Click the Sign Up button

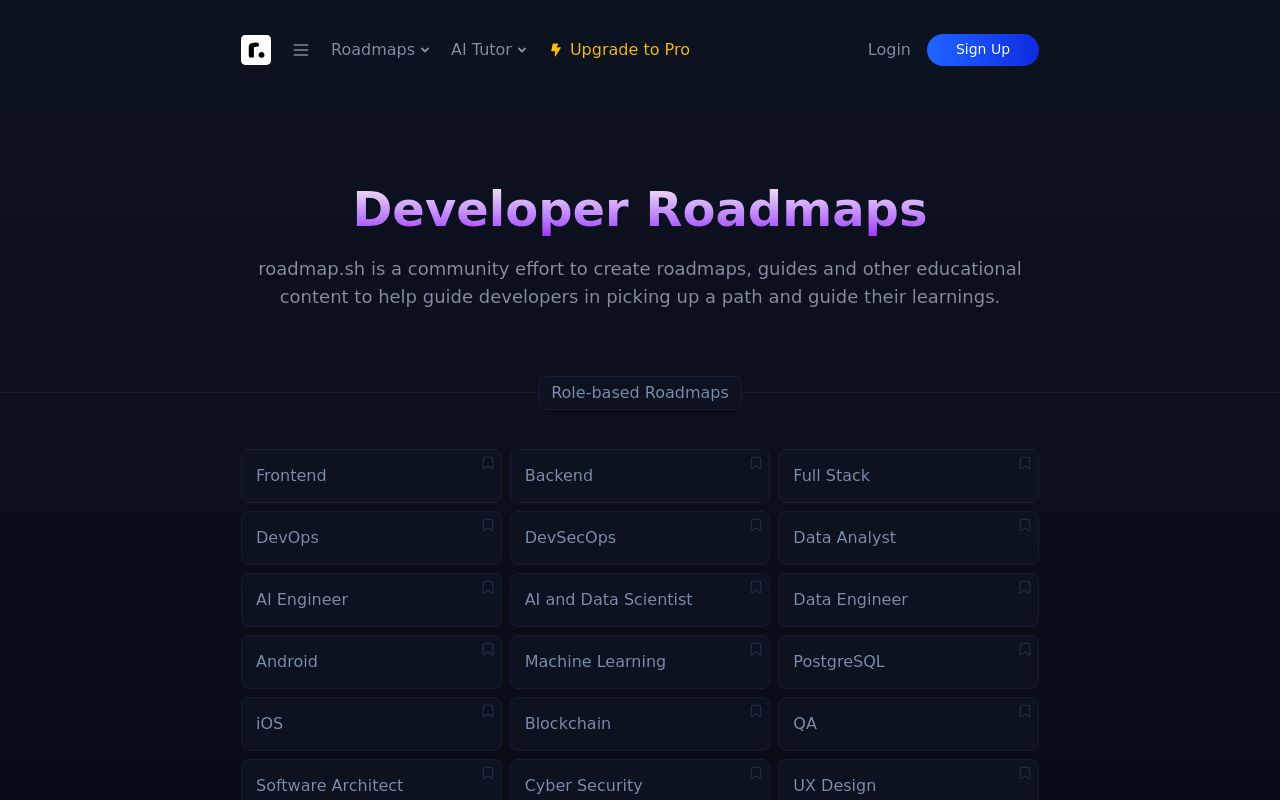tap(983, 49)
